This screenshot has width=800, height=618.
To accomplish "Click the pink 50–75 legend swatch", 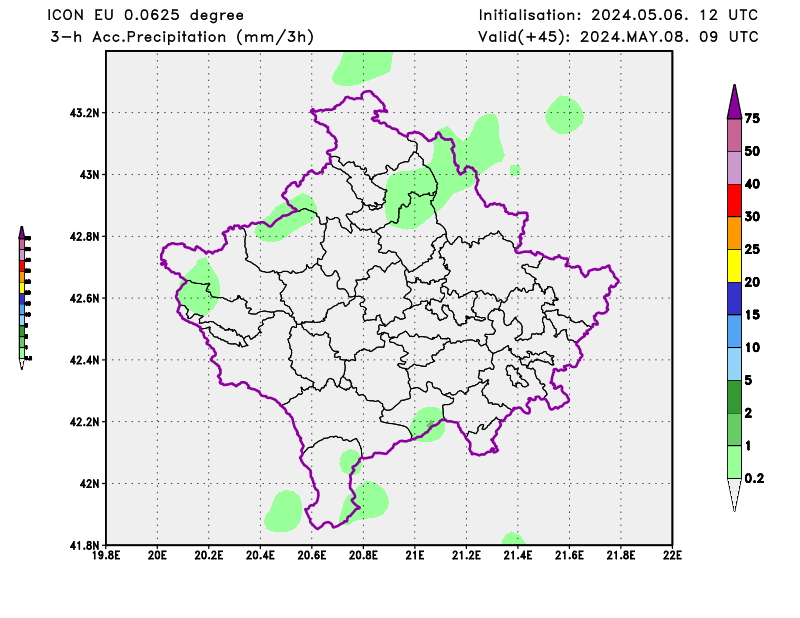I will pyautogui.click(x=734, y=135).
